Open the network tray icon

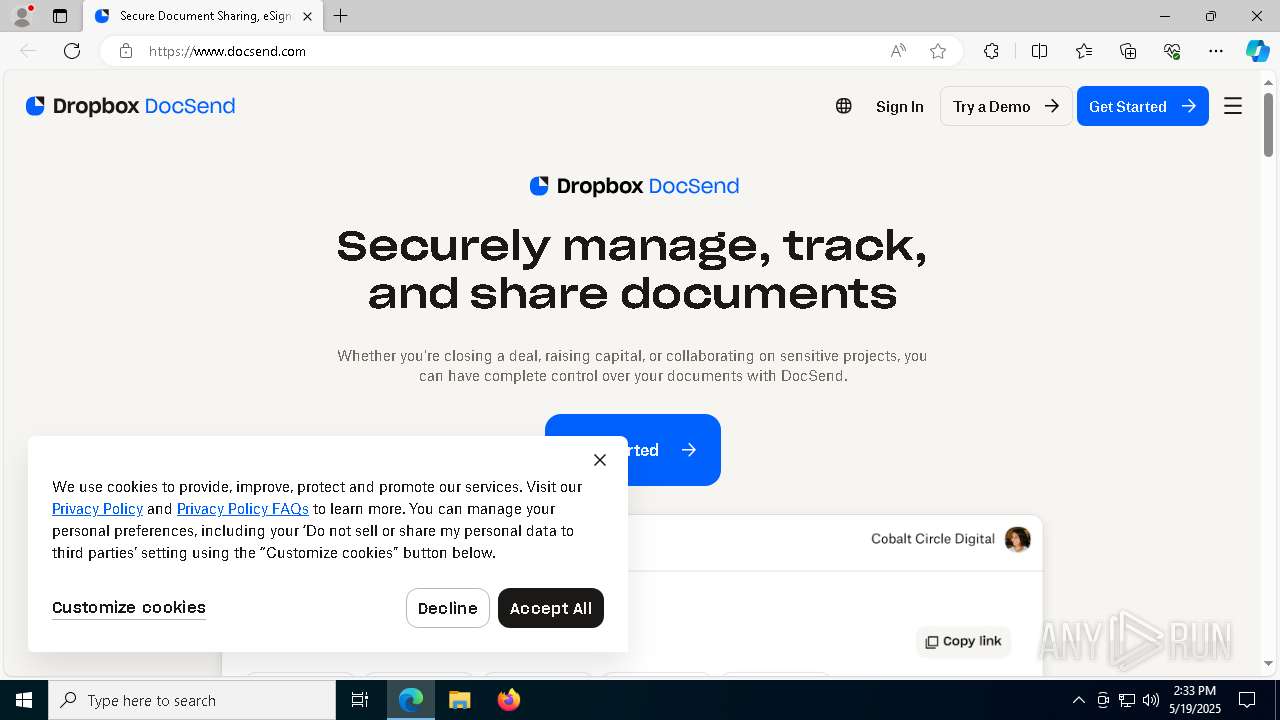[1127, 700]
